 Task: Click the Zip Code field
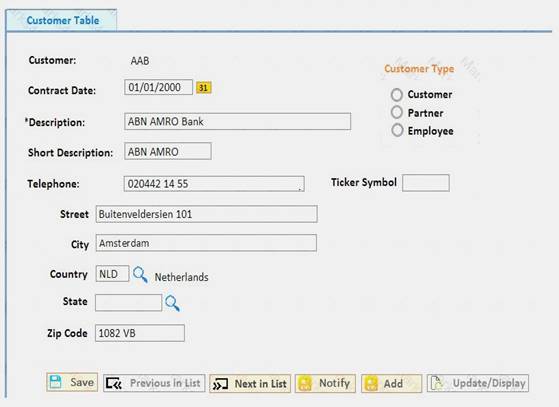tap(140, 333)
